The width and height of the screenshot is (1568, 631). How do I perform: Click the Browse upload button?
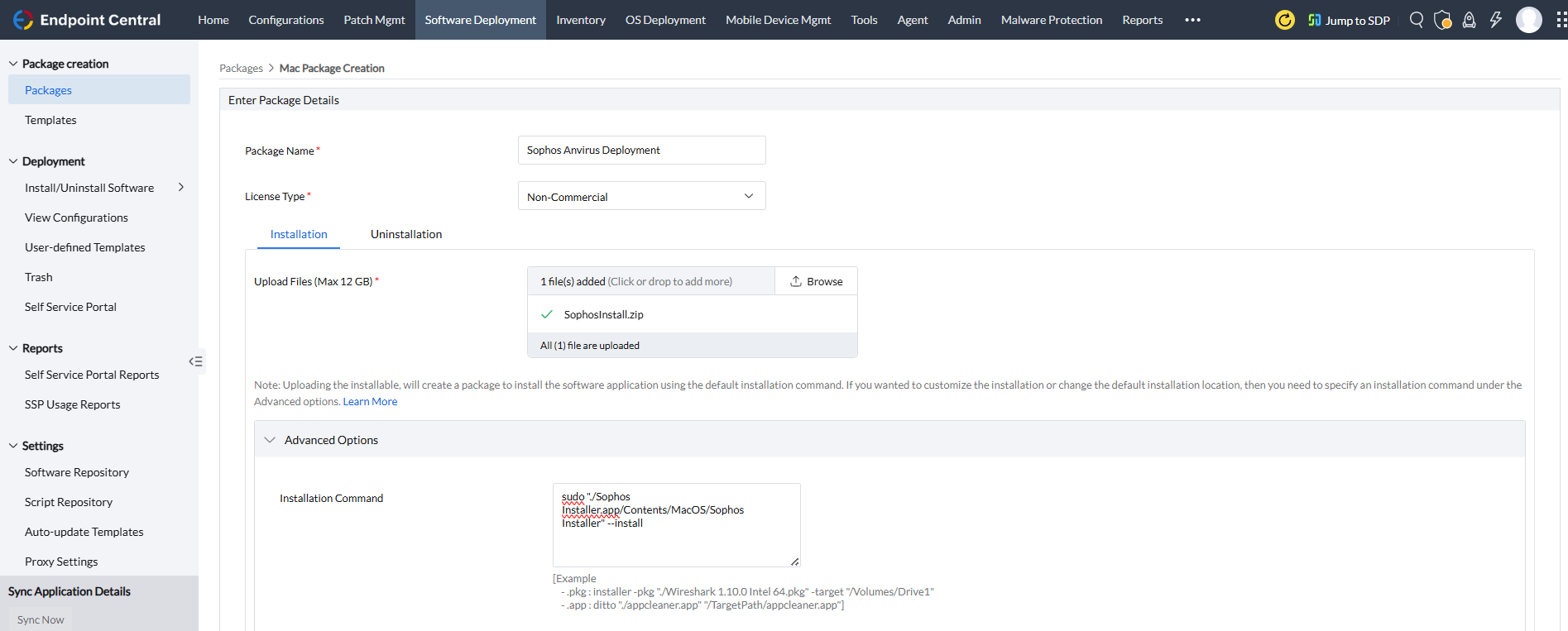coord(816,281)
